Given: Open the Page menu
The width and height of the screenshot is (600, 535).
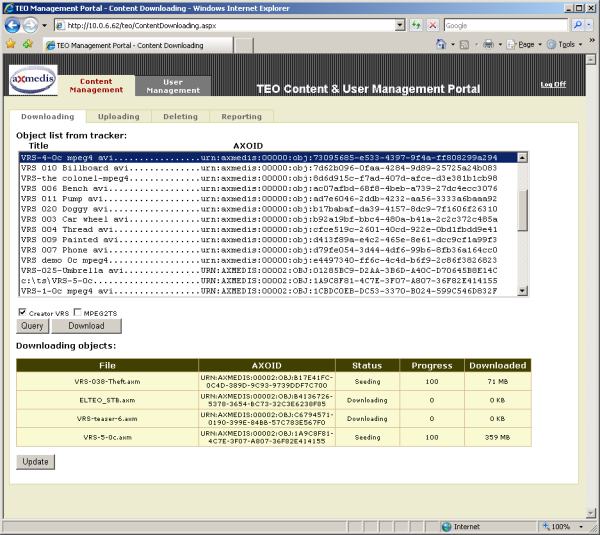Looking at the screenshot, I should 524,45.
